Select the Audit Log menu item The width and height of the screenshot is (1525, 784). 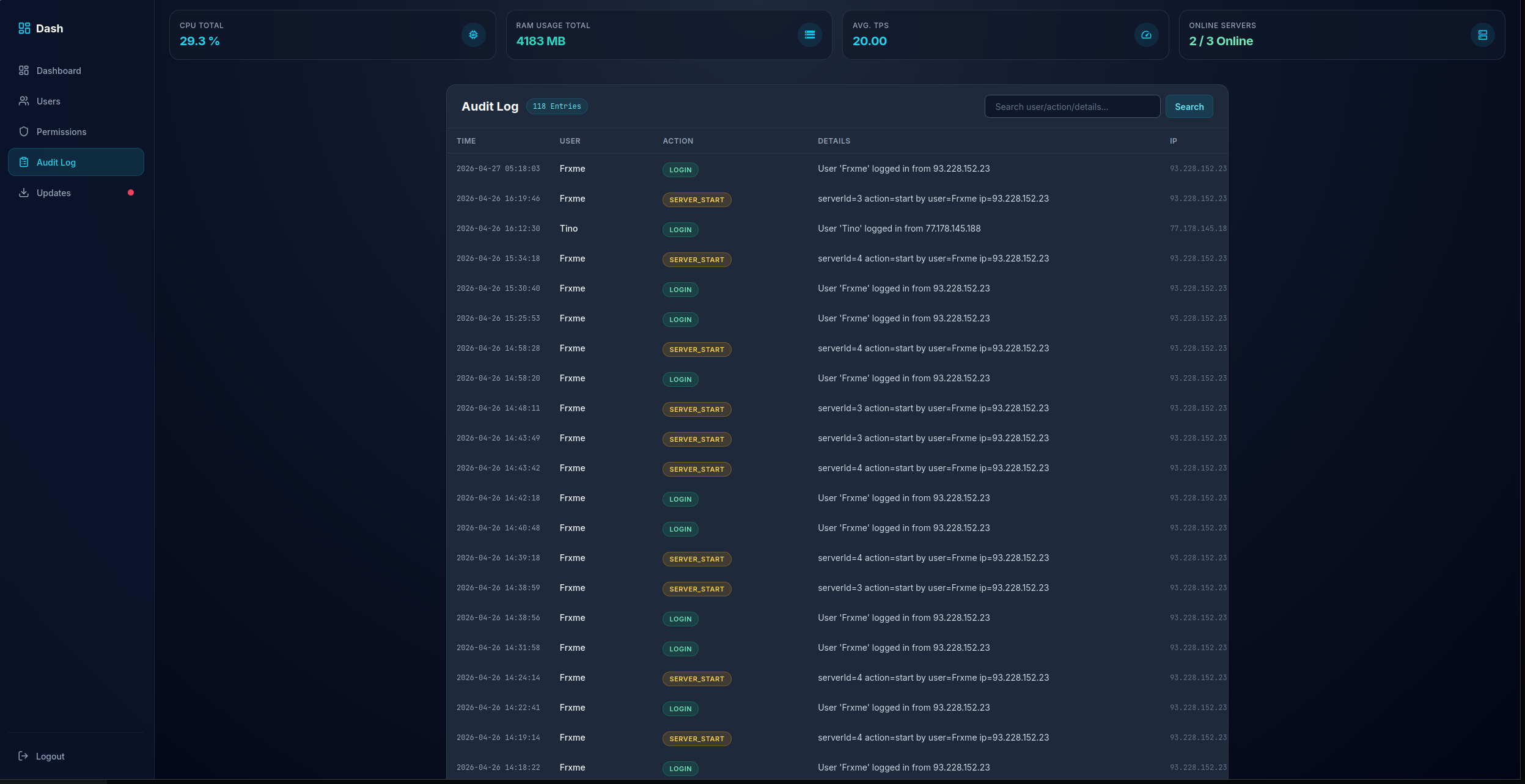76,163
